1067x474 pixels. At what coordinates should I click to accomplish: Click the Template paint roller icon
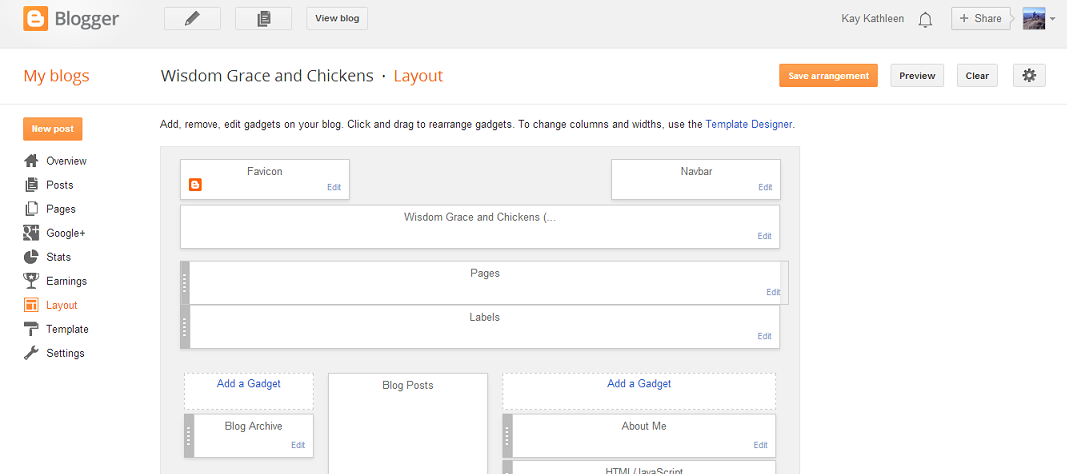click(32, 329)
